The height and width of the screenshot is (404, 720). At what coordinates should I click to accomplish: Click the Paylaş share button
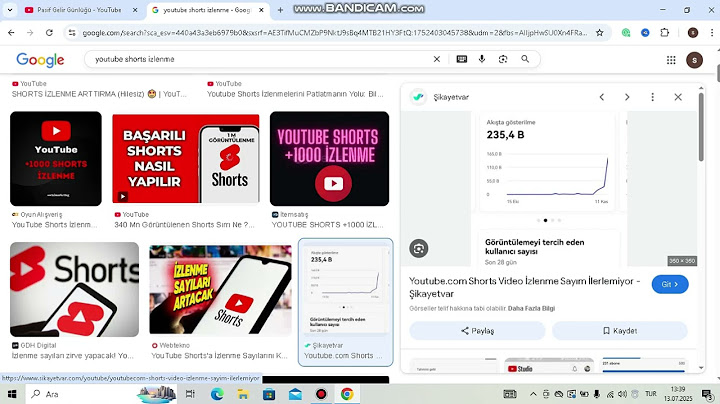477,331
